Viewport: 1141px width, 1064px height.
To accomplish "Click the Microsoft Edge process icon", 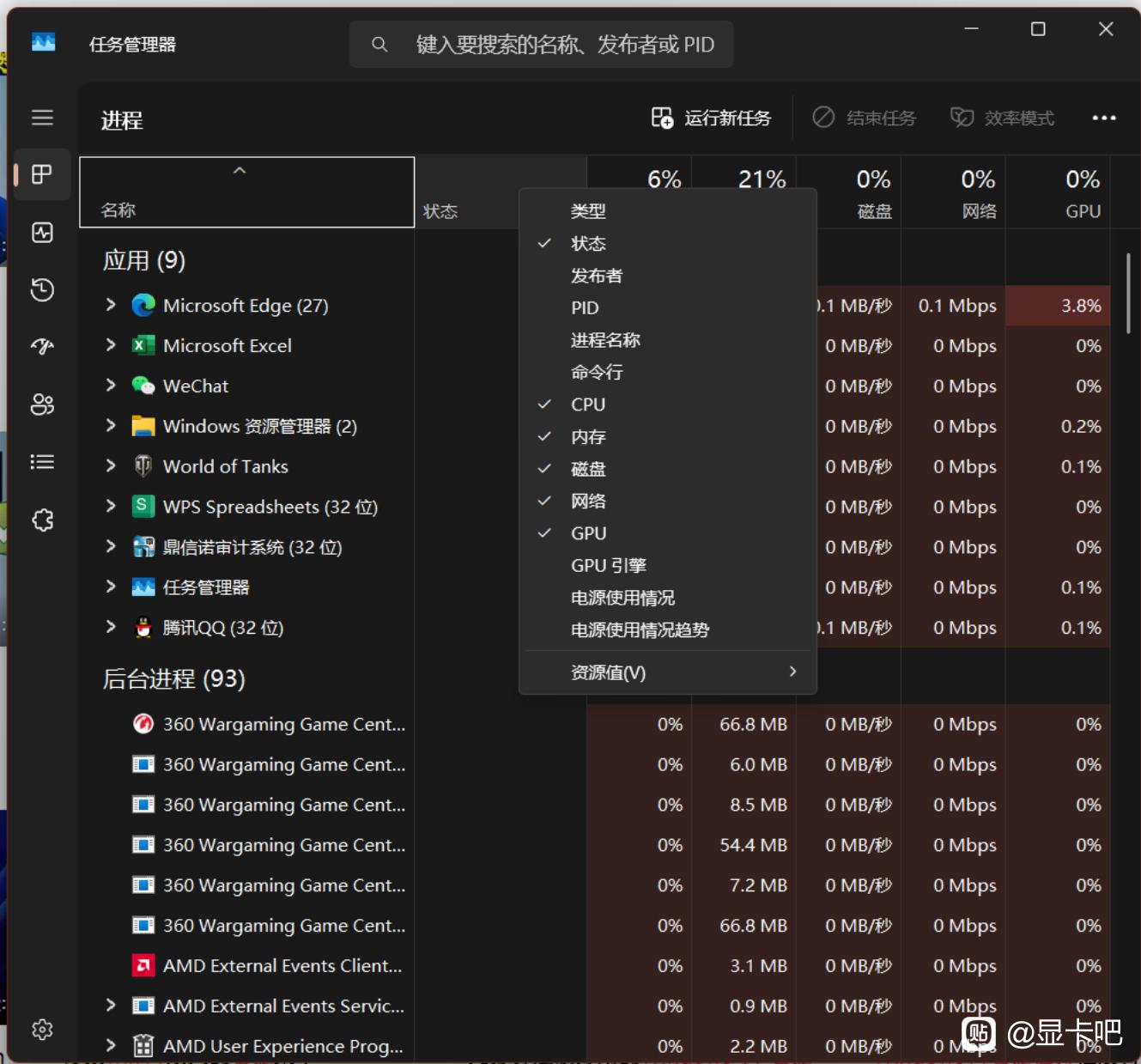I will pos(143,305).
